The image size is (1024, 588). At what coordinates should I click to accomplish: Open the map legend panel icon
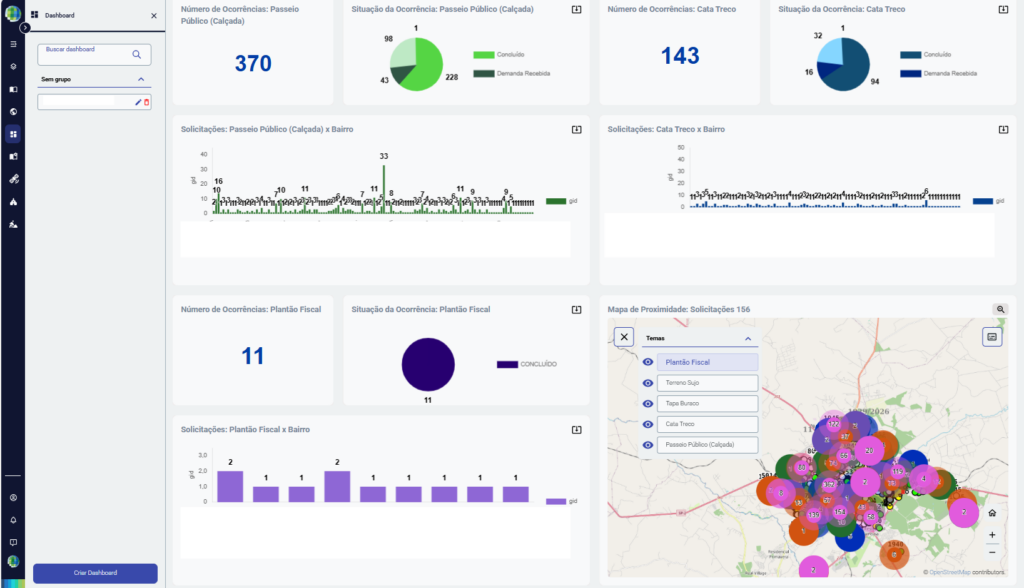[992, 337]
